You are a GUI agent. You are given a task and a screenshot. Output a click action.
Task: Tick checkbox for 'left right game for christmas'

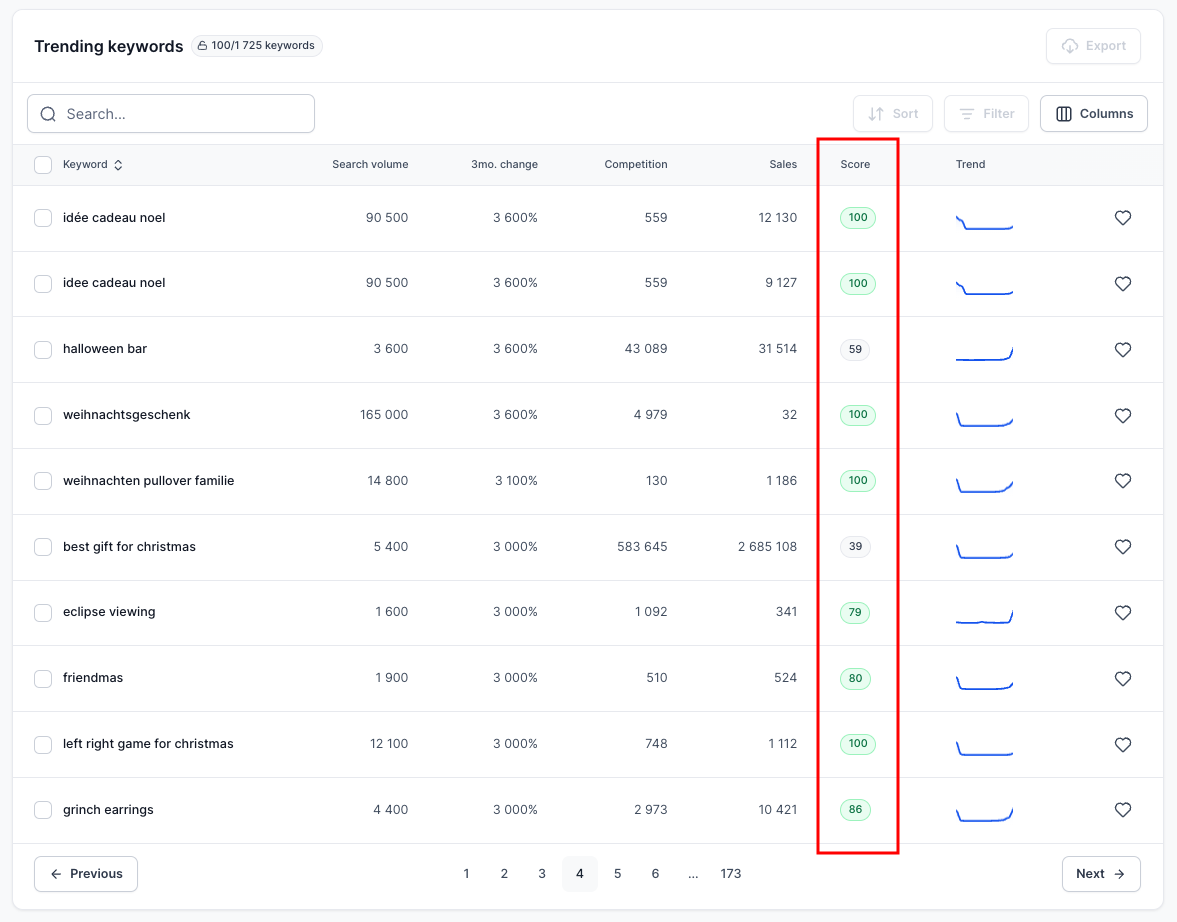click(x=43, y=745)
